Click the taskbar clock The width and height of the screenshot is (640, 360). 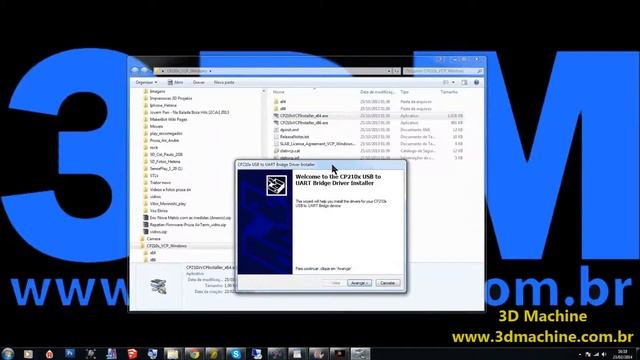[622, 354]
